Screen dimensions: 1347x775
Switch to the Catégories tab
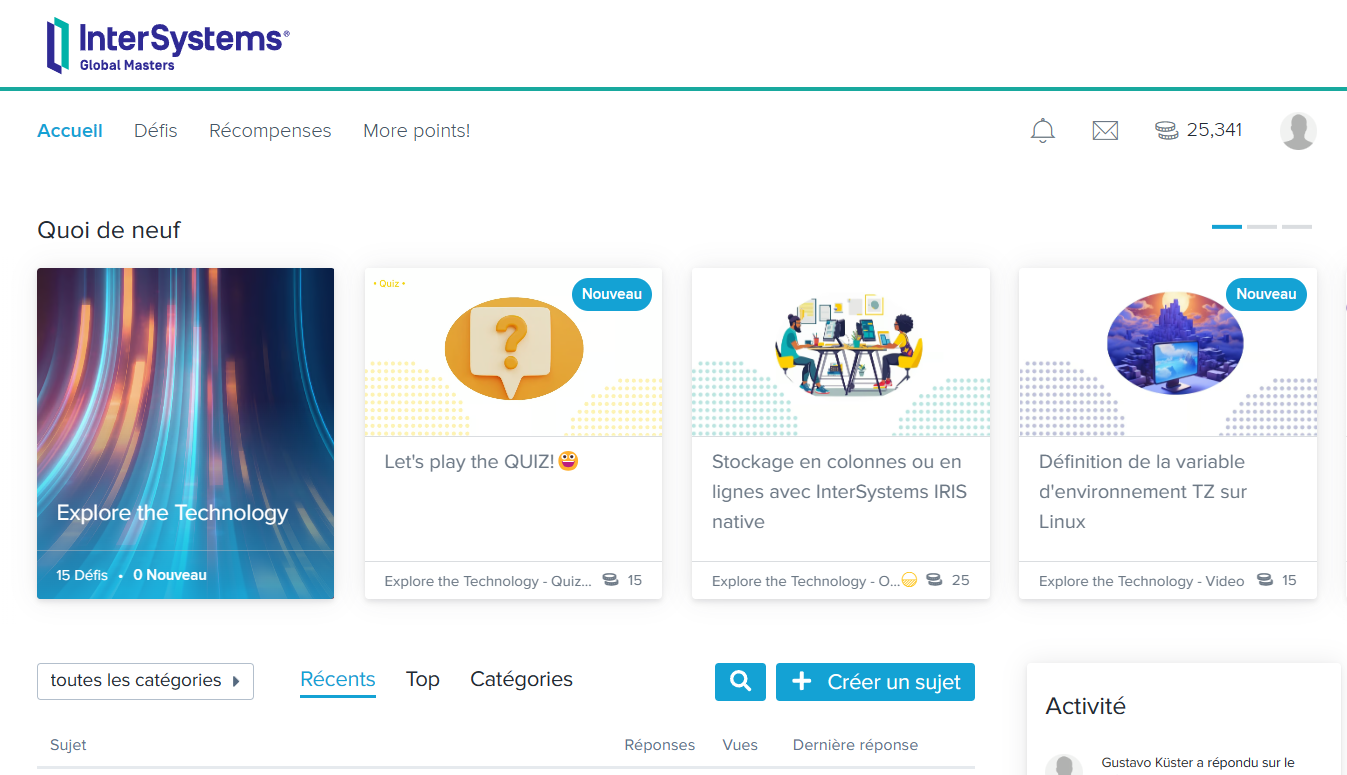(521, 679)
